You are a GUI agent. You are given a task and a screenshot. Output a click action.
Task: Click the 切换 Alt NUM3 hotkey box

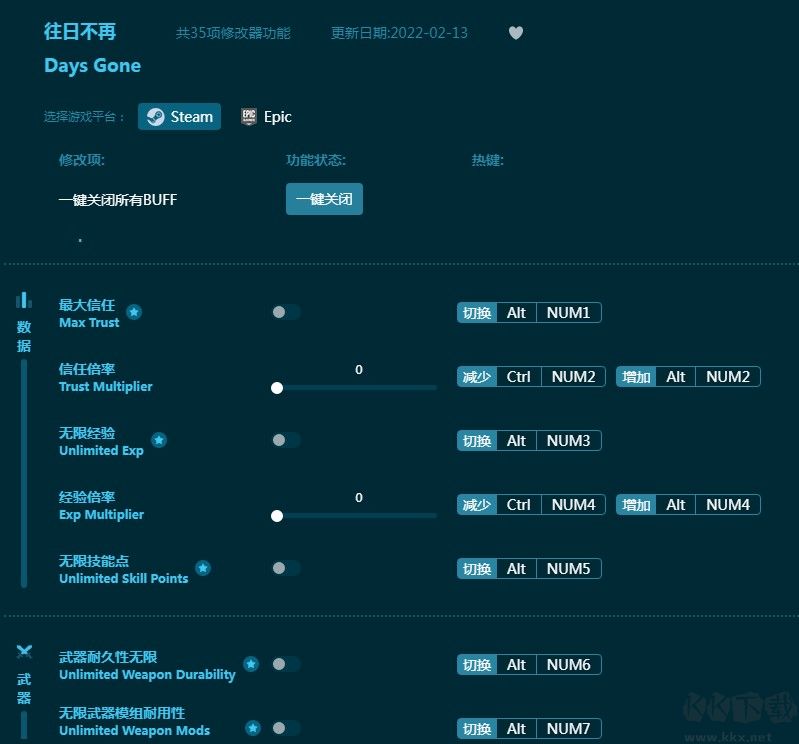click(529, 440)
